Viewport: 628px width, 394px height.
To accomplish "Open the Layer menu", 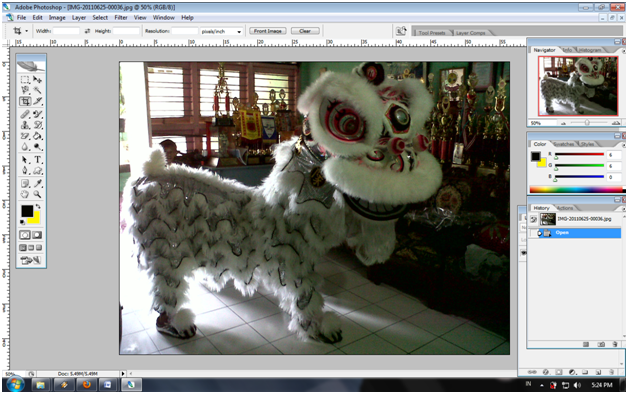I will 79,18.
